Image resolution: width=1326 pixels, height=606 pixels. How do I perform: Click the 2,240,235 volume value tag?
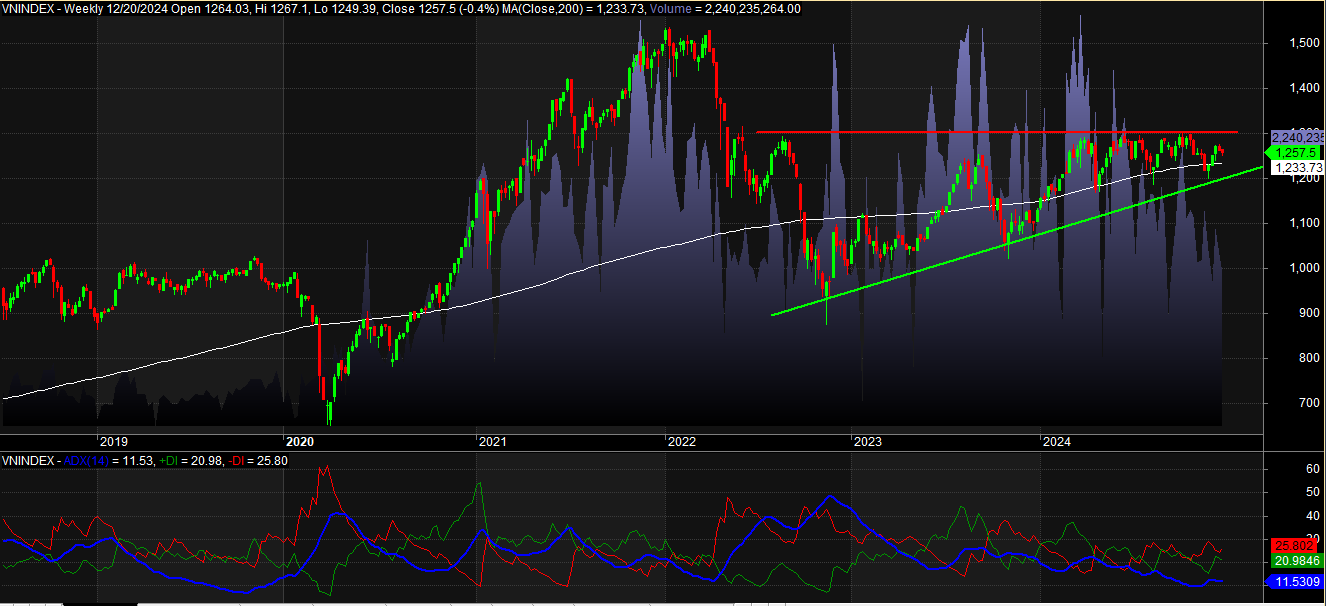[1296, 137]
